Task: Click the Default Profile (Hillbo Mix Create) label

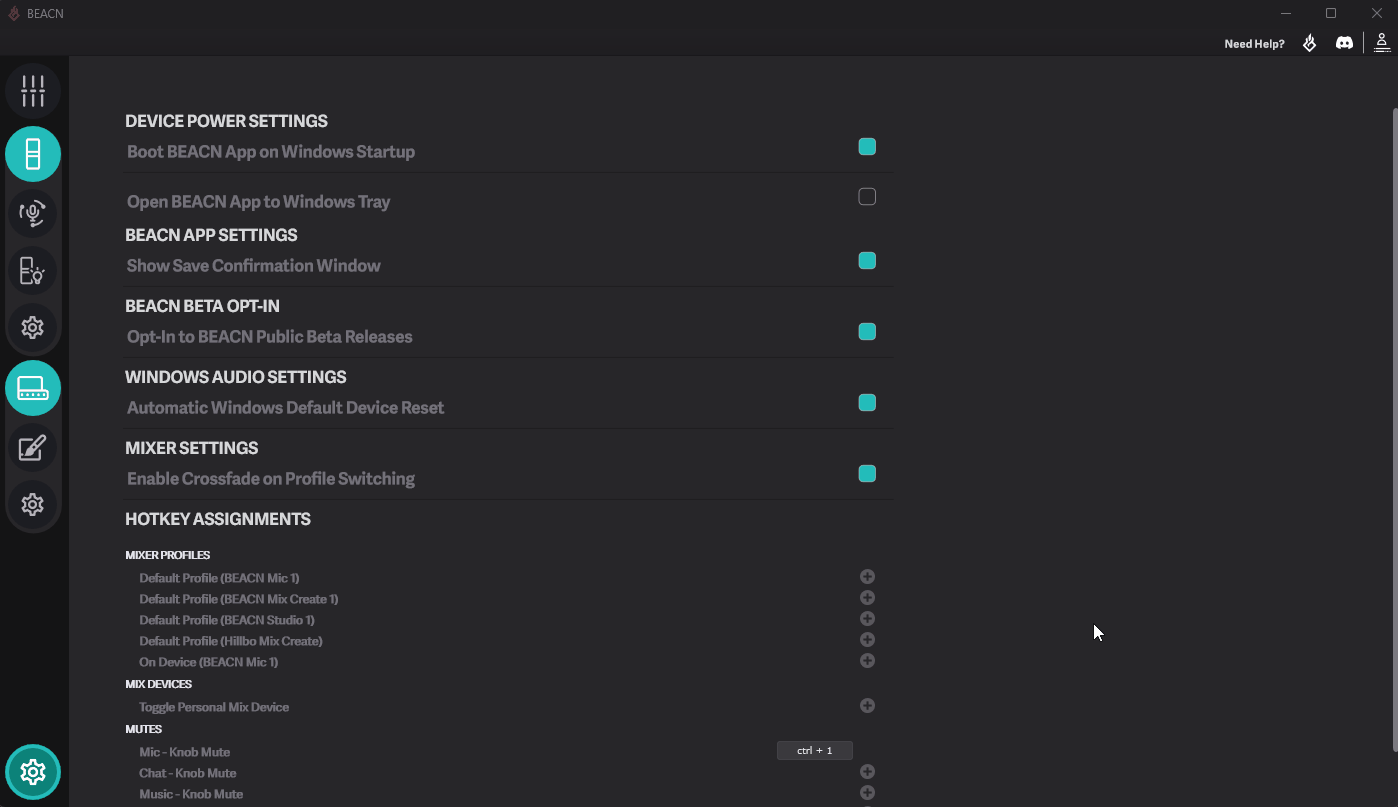Action: click(231, 641)
